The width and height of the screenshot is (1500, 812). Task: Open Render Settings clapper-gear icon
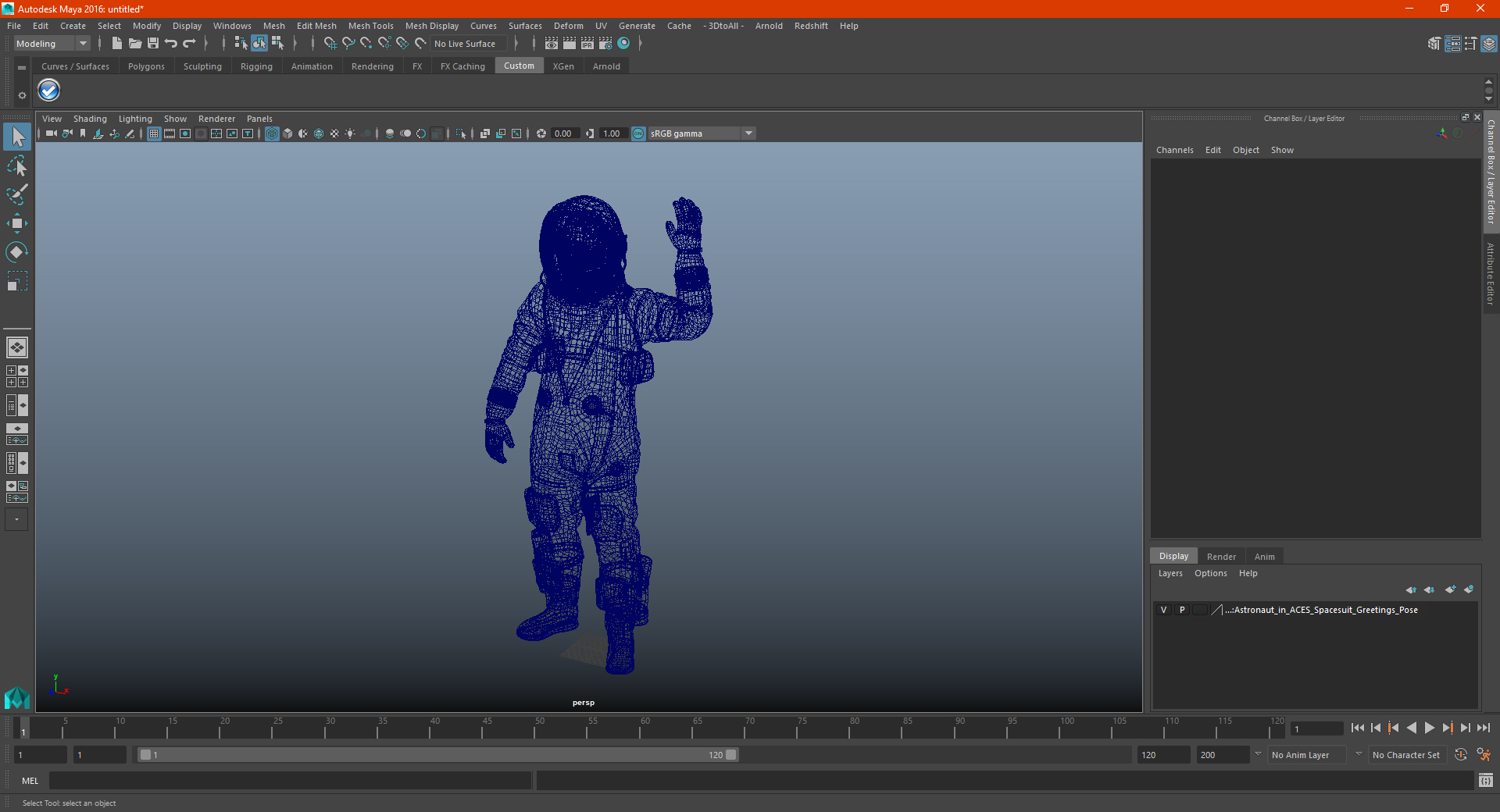click(605, 44)
